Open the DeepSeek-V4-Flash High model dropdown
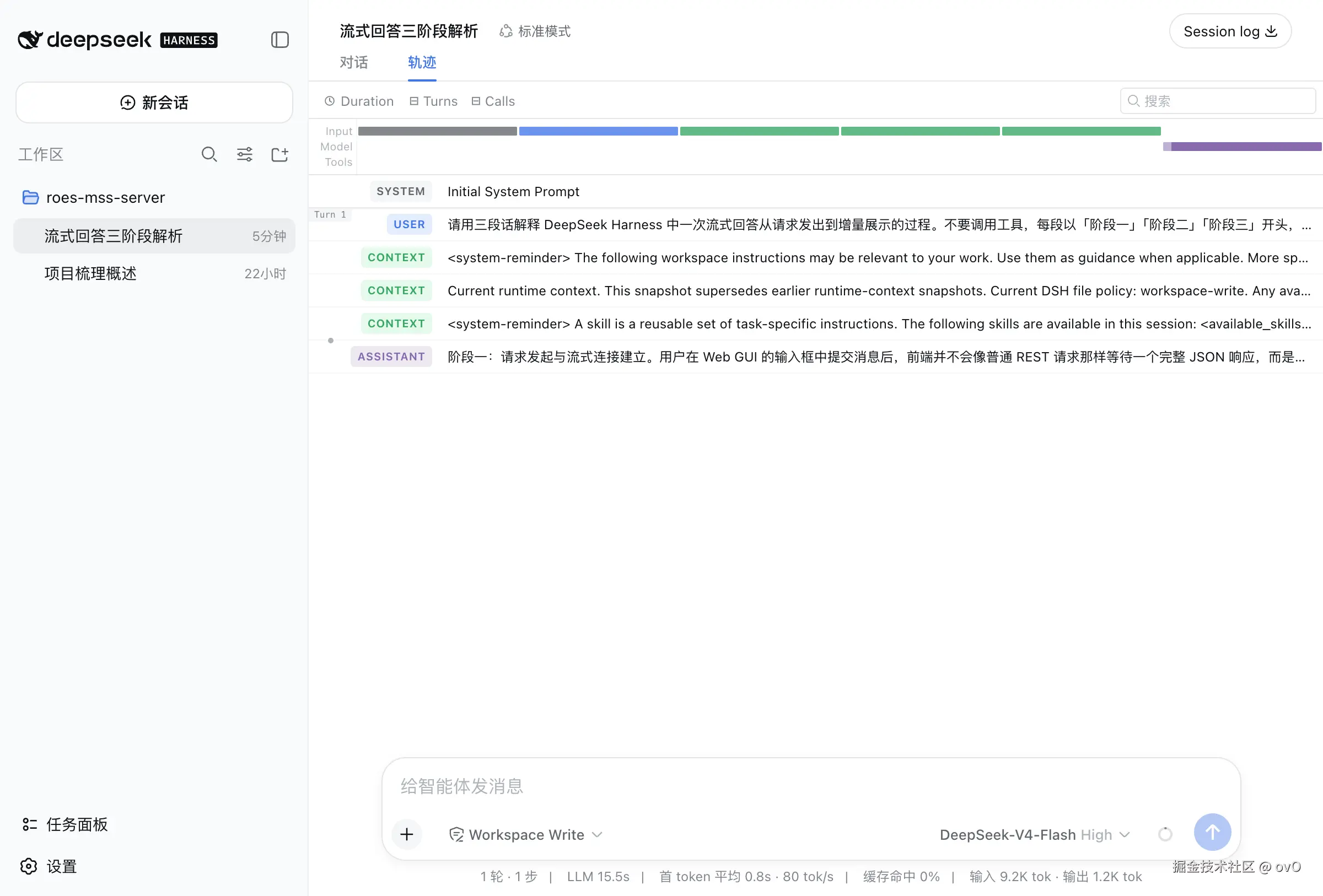The height and width of the screenshot is (896, 1323). coord(1034,835)
